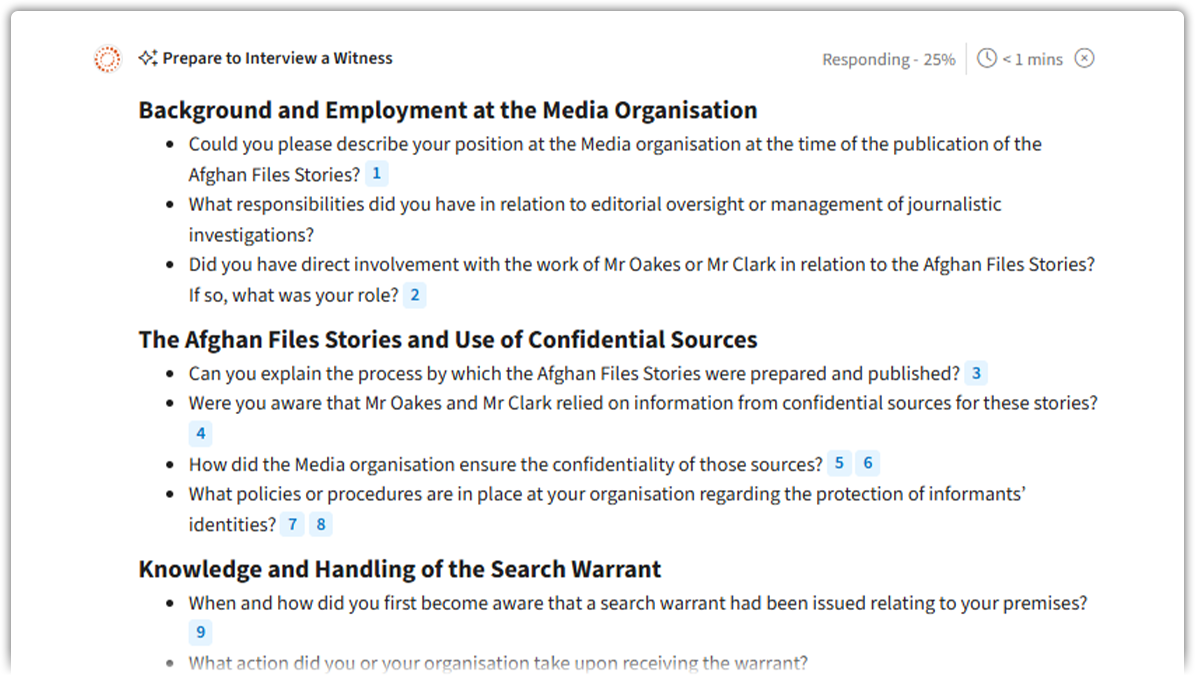Open citation 3 after the publication process question

tap(975, 372)
